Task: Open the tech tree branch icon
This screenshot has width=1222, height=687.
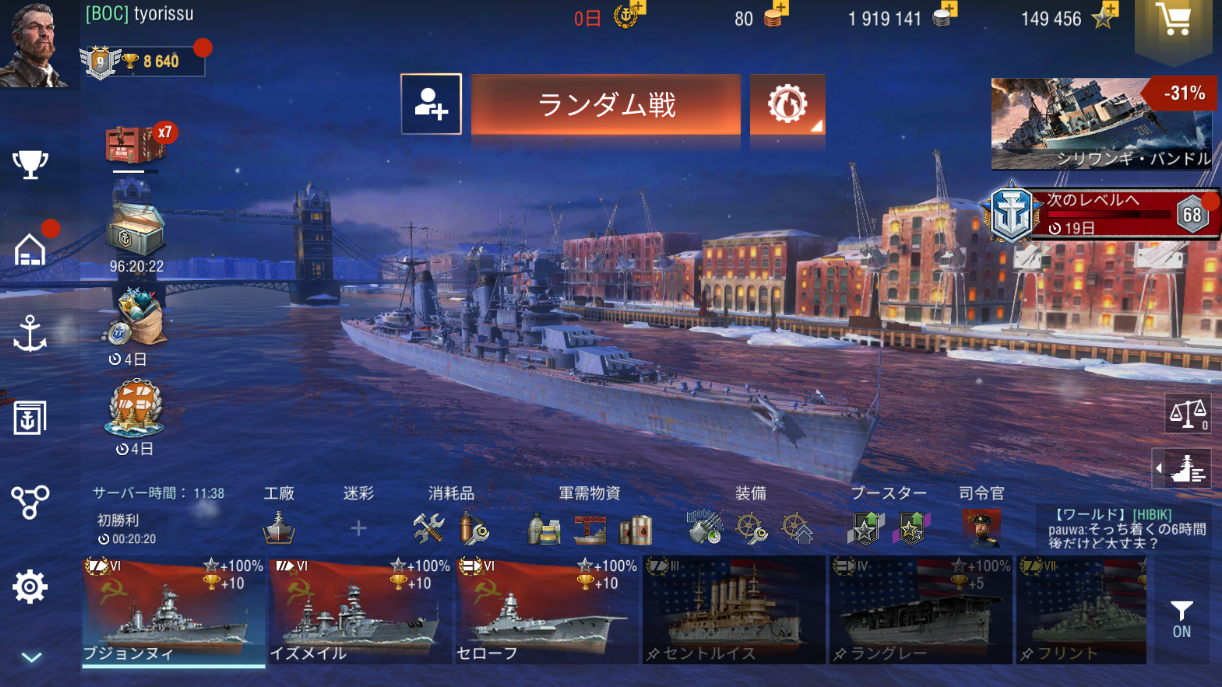Action: tap(30, 502)
